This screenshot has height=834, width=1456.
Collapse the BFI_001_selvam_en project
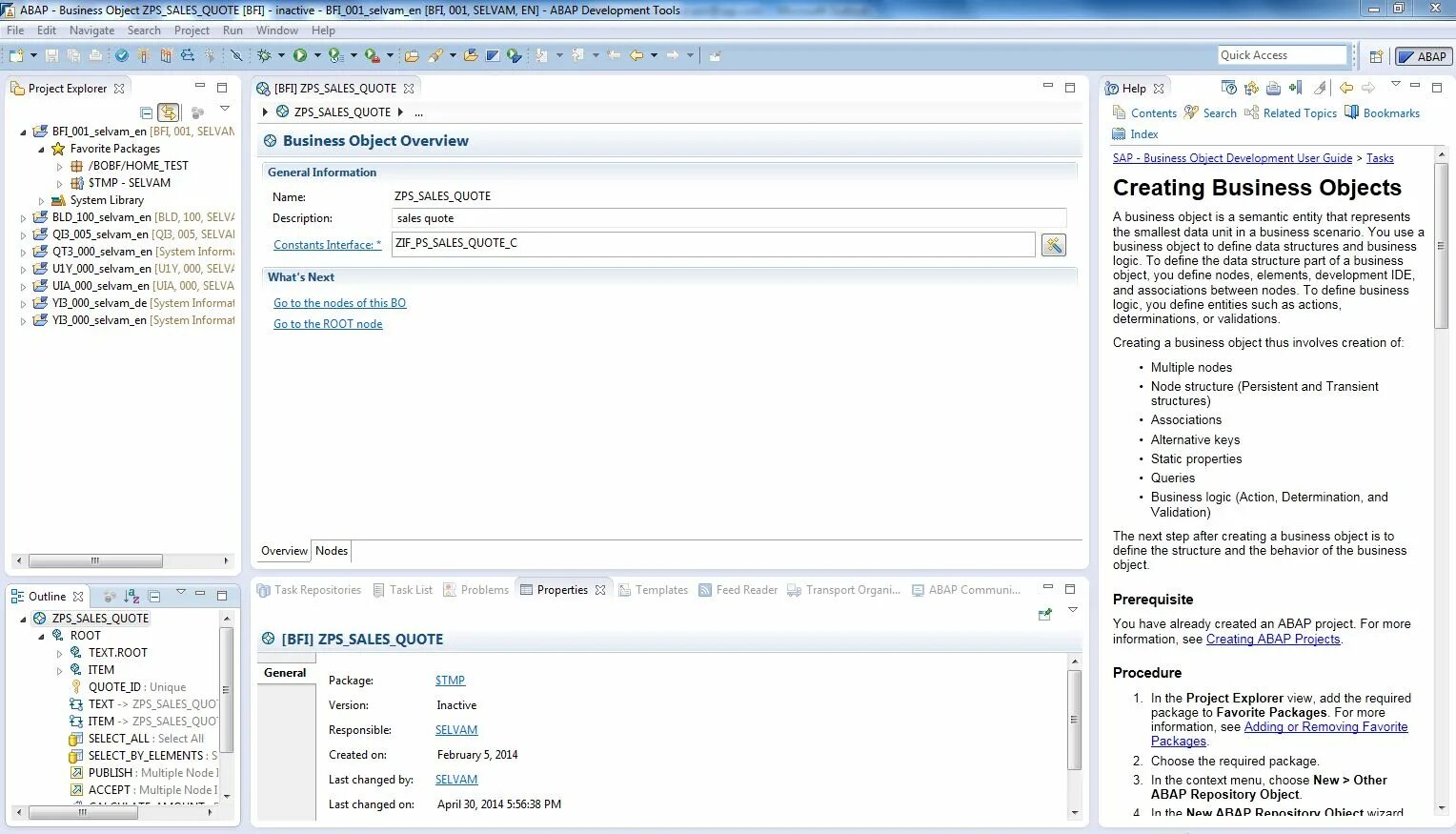24,132
